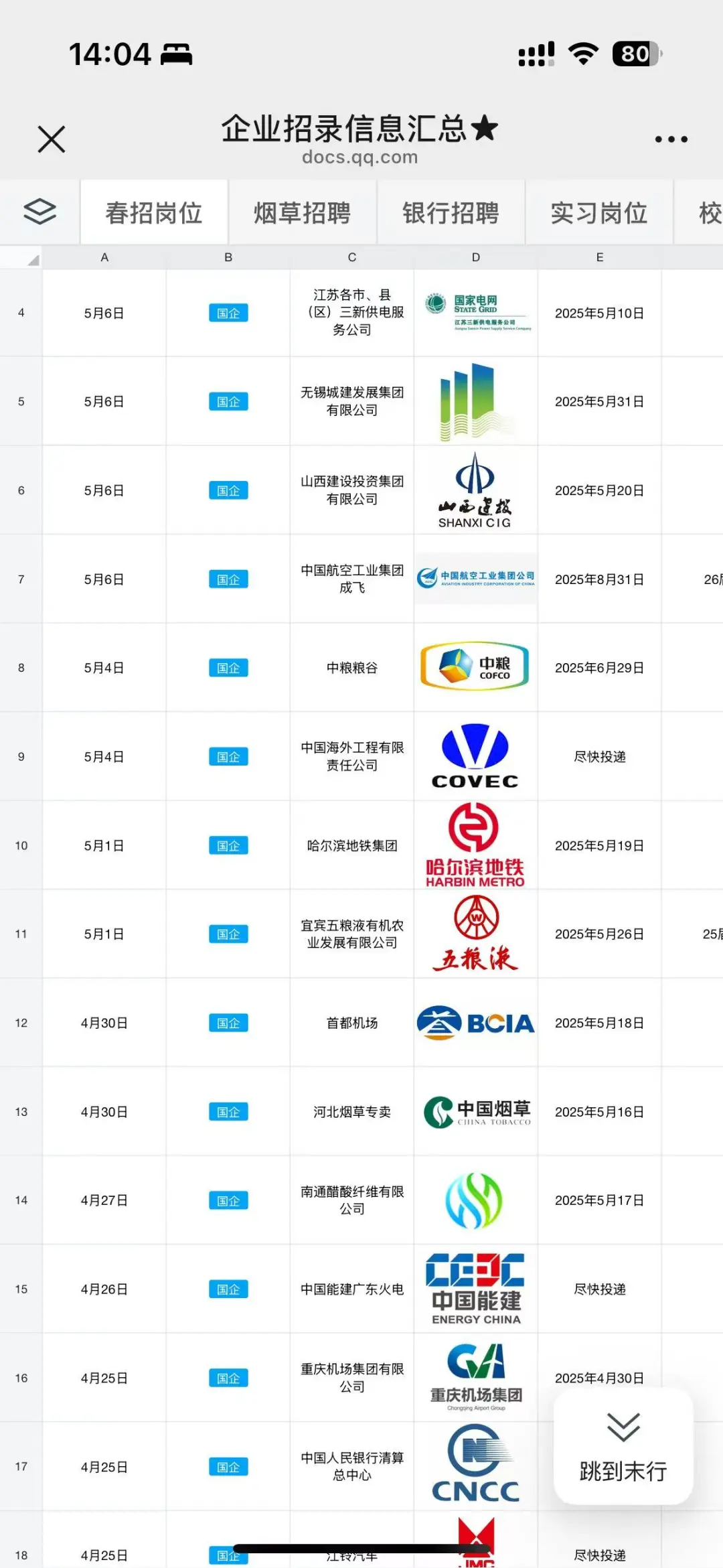
Task: Select cell 中国能建广东火电
Action: 352,1289
